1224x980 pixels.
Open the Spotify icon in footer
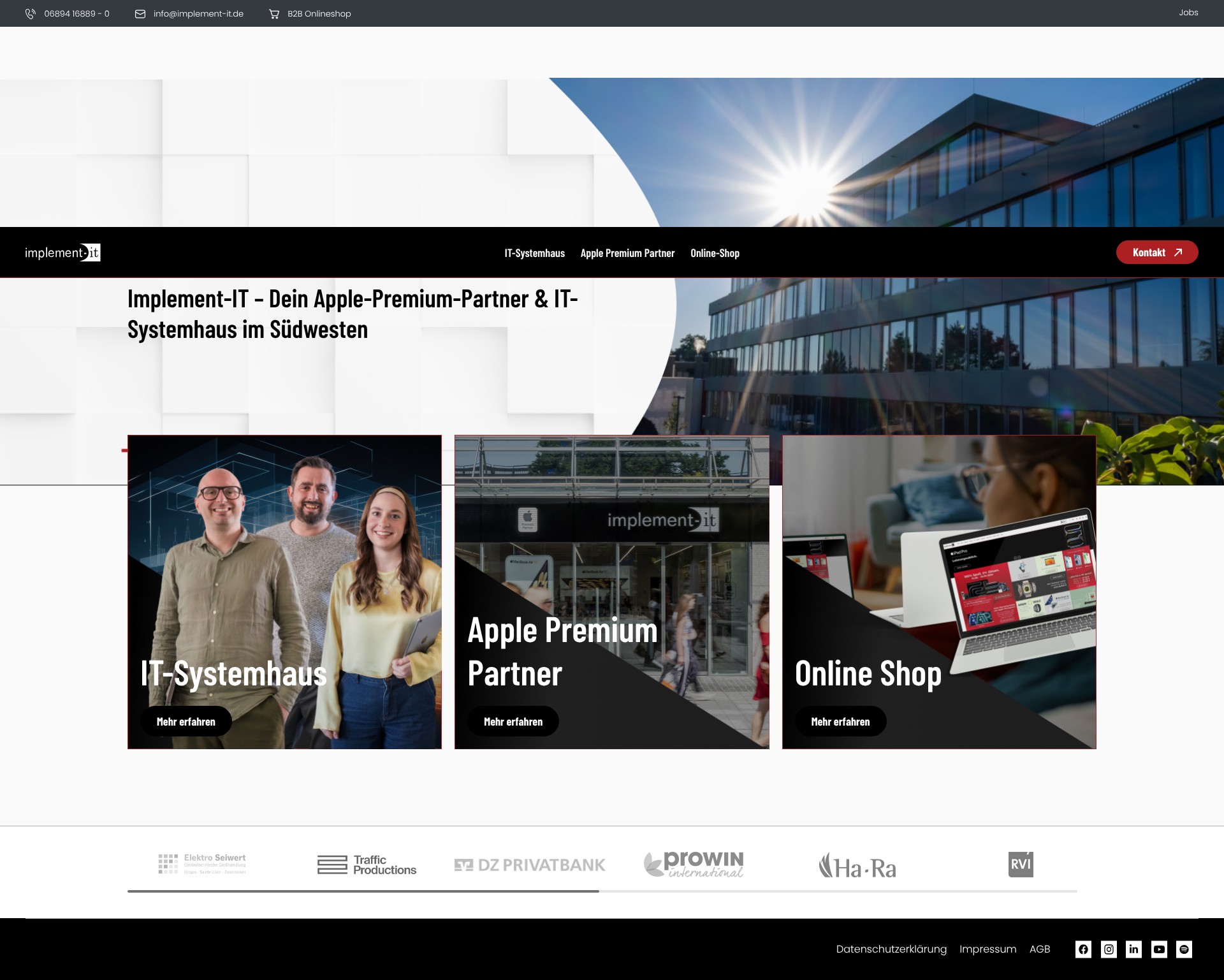(1184, 949)
